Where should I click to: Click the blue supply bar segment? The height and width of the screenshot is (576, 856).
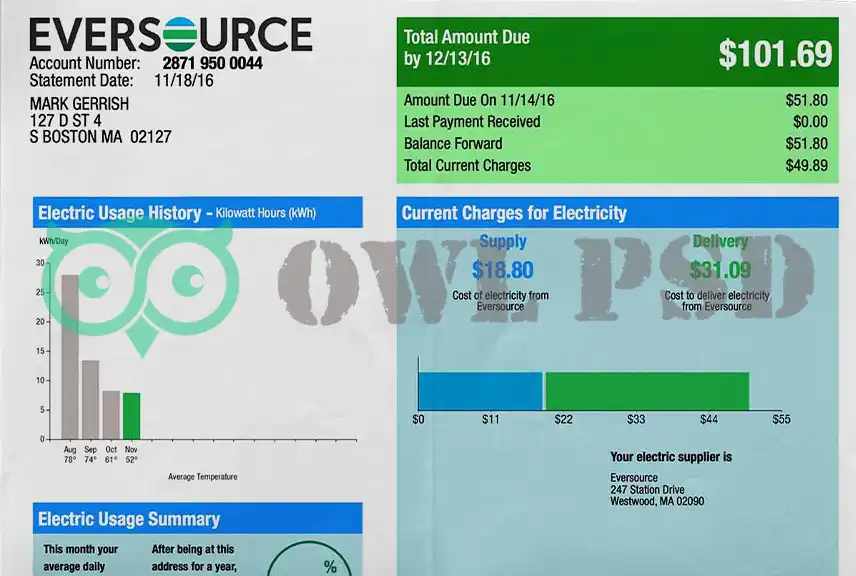click(x=480, y=391)
